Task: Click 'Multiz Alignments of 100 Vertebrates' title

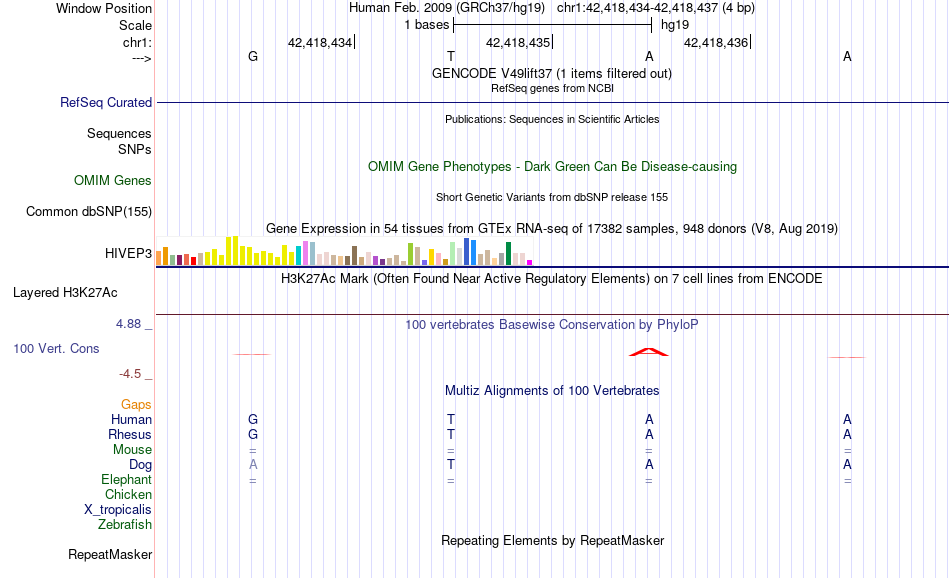Action: pyautogui.click(x=552, y=391)
